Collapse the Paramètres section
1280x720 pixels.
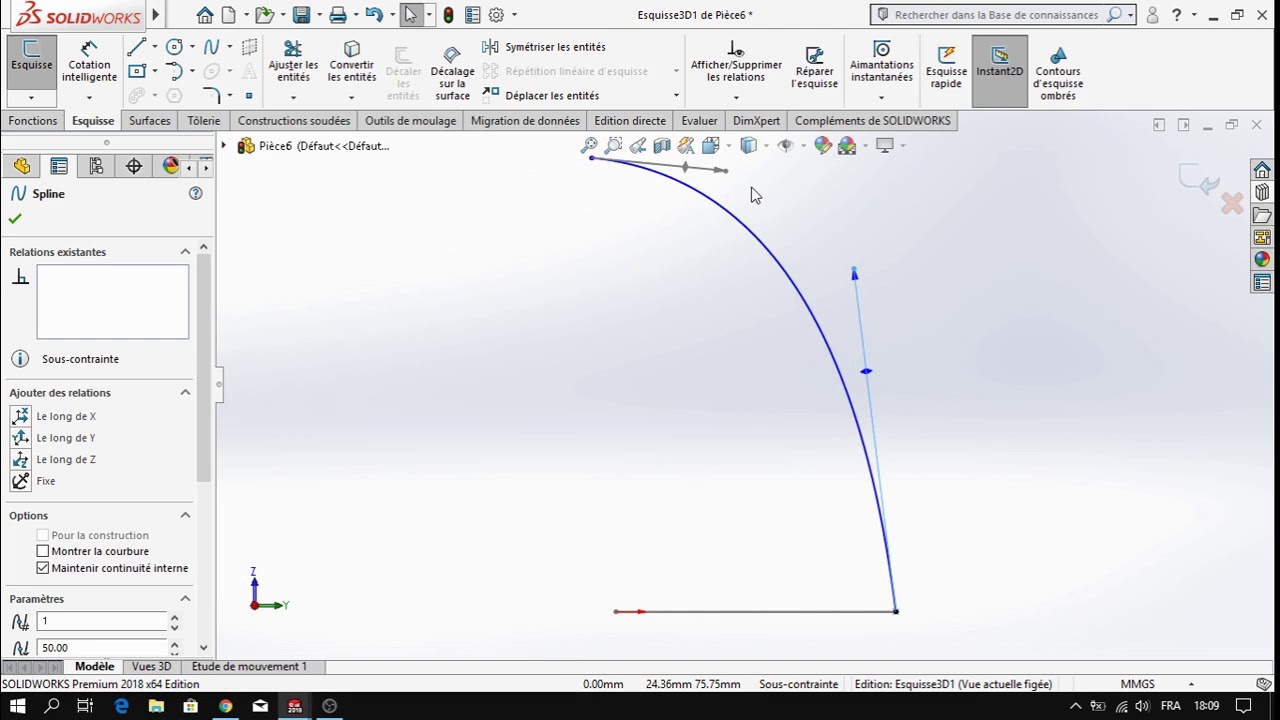(185, 599)
